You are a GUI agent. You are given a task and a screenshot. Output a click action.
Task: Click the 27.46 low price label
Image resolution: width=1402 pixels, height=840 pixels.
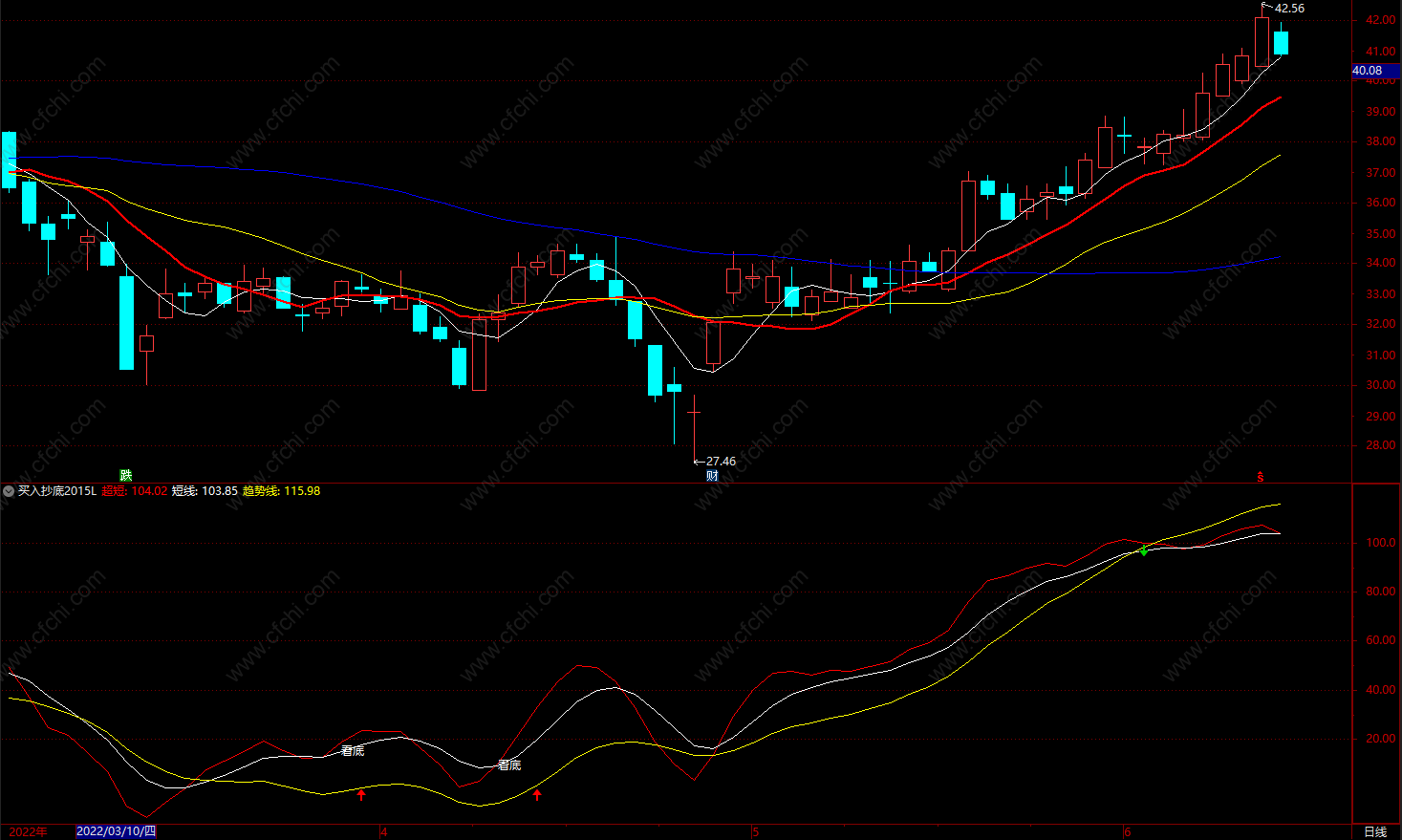click(x=722, y=462)
